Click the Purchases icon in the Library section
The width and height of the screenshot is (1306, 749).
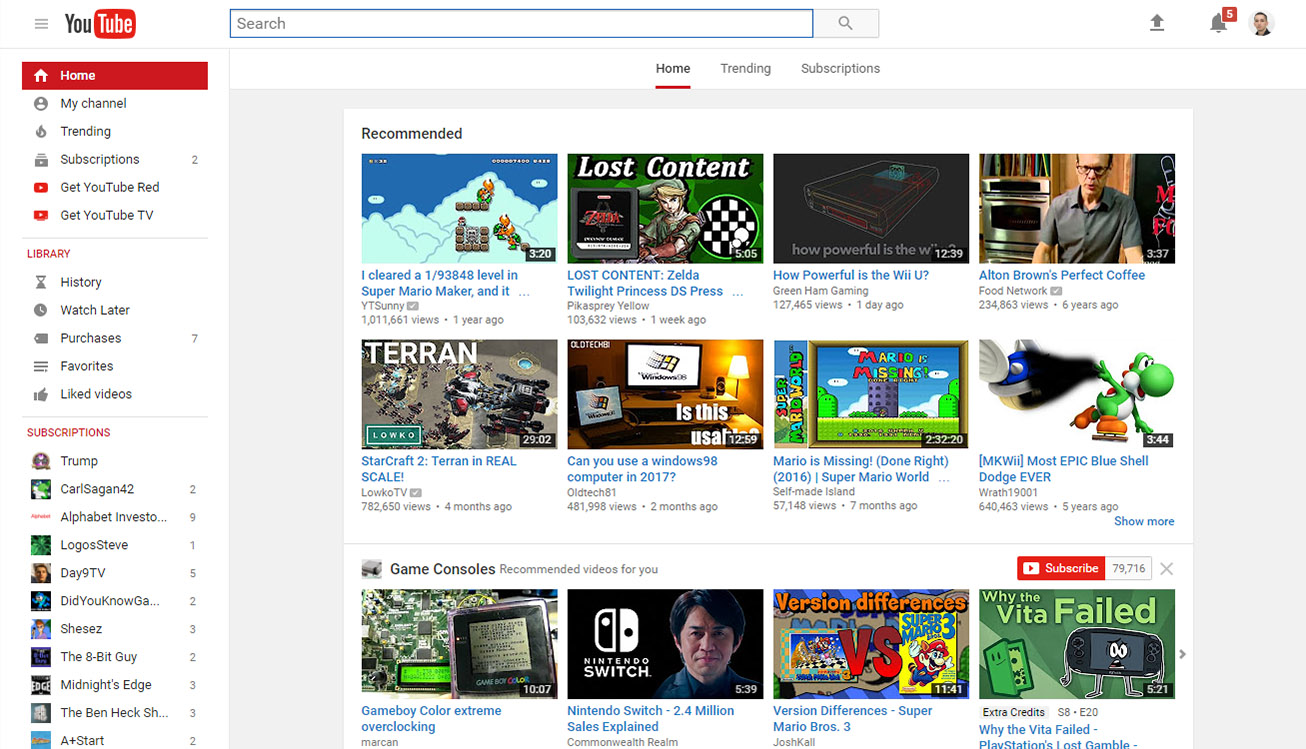pos(40,338)
